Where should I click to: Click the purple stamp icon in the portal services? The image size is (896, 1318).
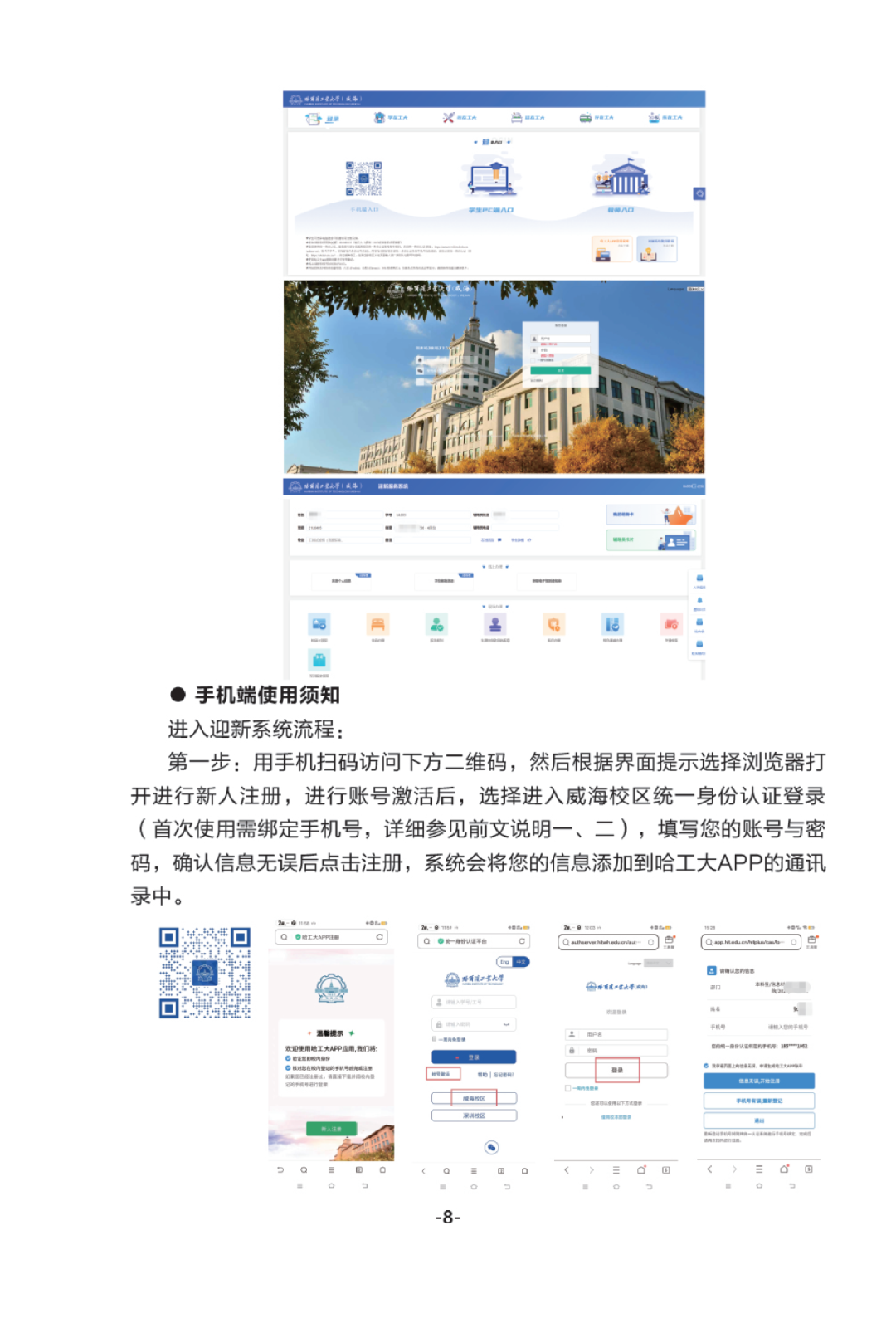pyautogui.click(x=495, y=624)
